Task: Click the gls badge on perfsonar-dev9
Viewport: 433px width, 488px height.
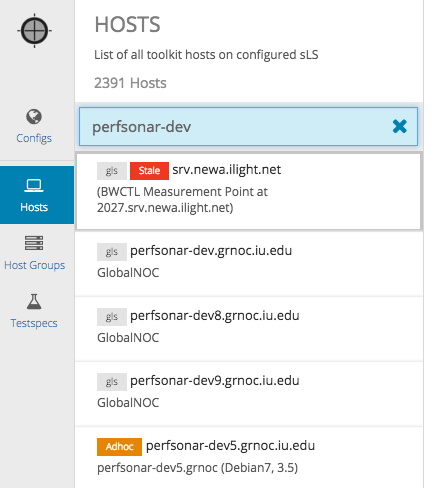Action: [112, 382]
